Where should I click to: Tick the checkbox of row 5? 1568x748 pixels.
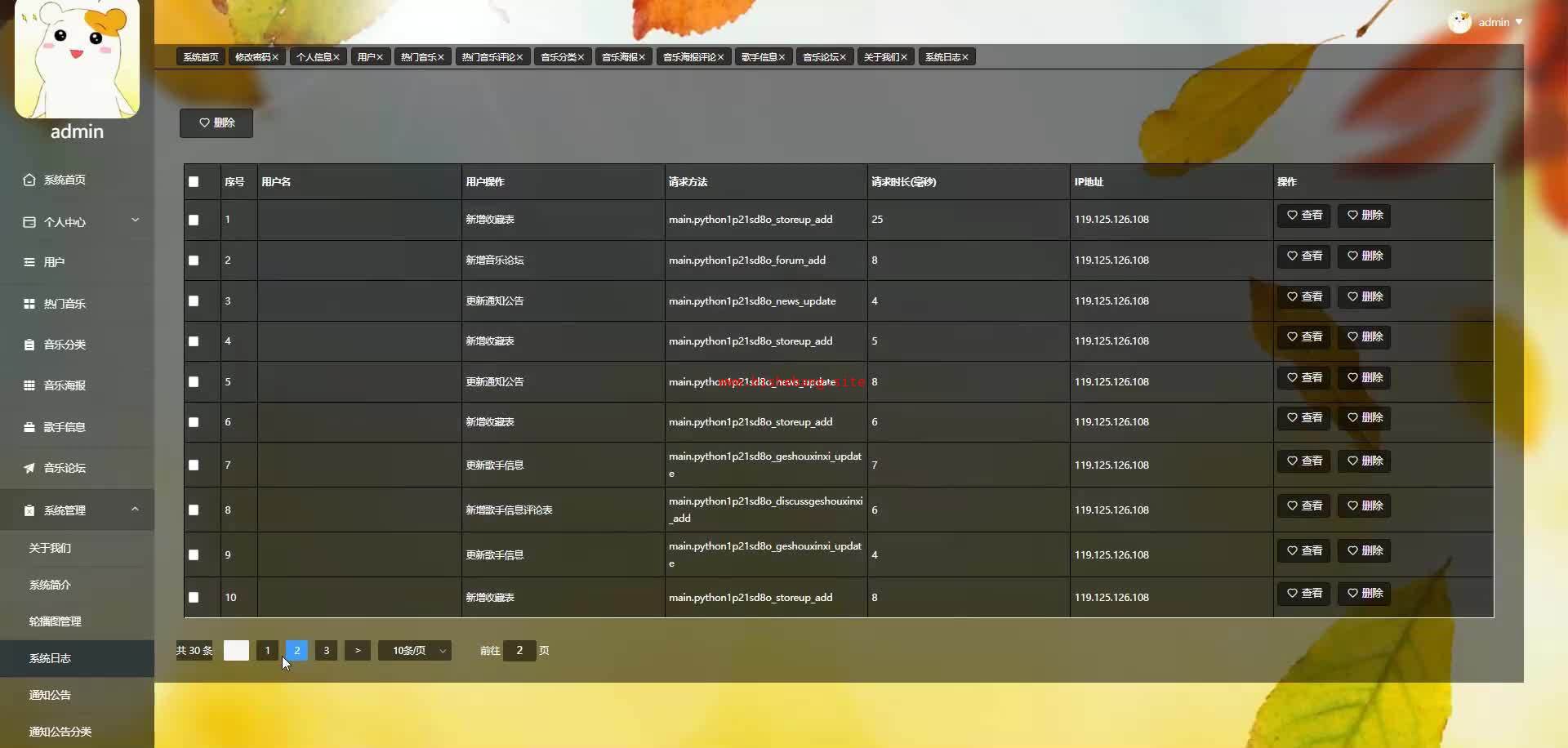click(x=194, y=382)
